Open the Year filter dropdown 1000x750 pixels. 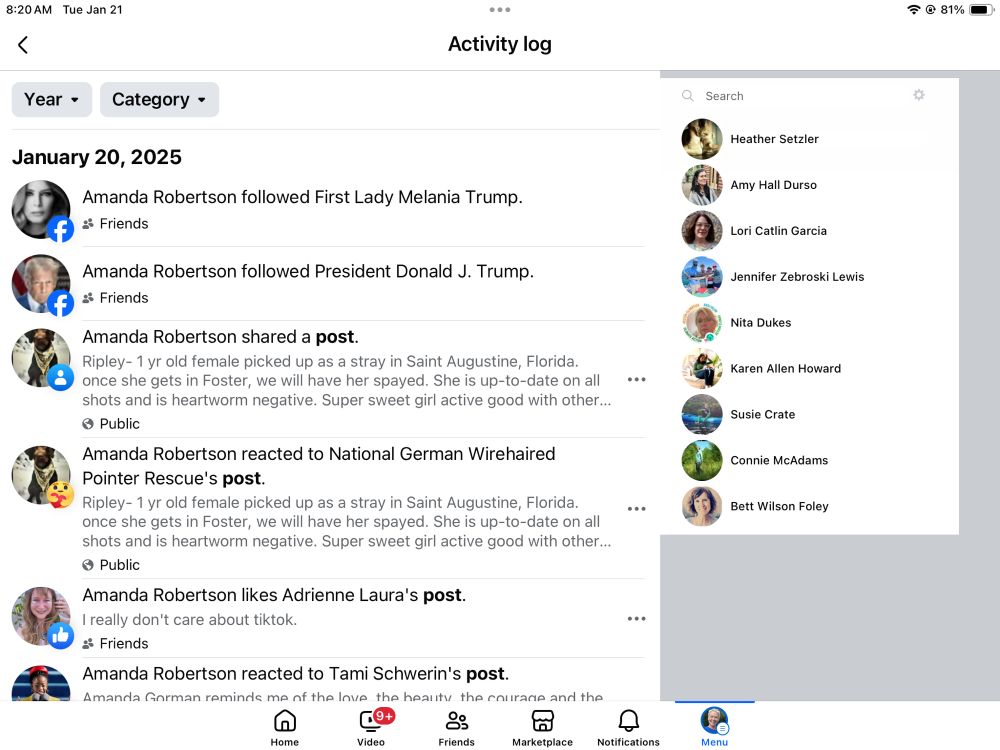pos(52,99)
